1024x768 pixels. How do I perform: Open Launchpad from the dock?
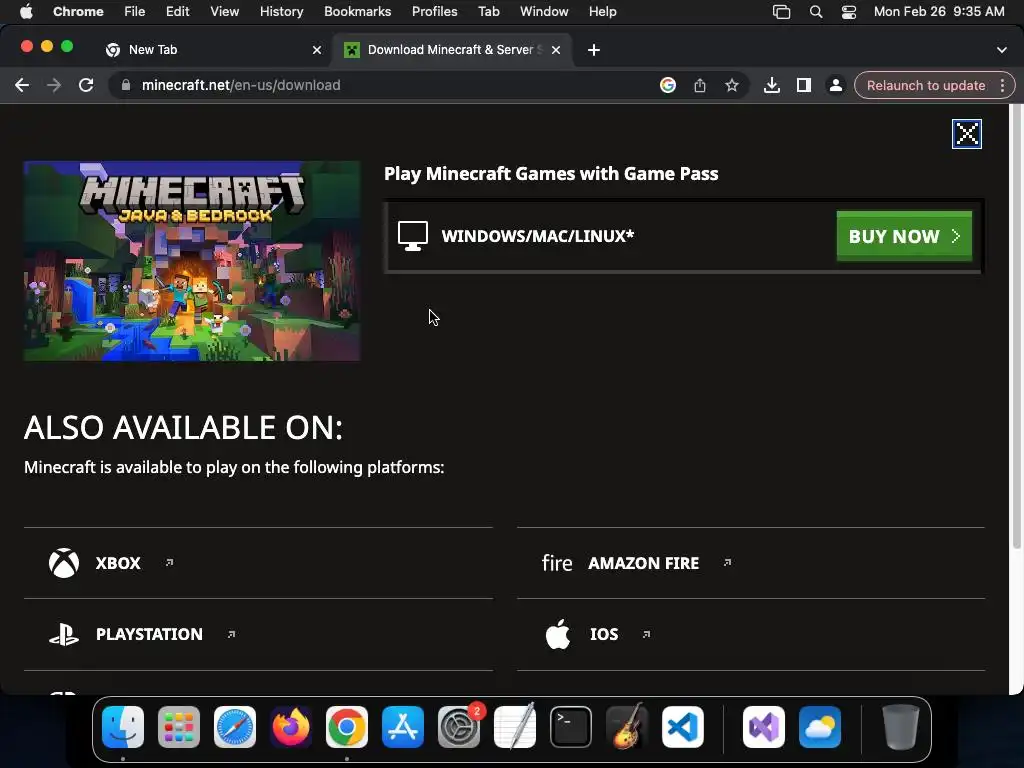[179, 727]
